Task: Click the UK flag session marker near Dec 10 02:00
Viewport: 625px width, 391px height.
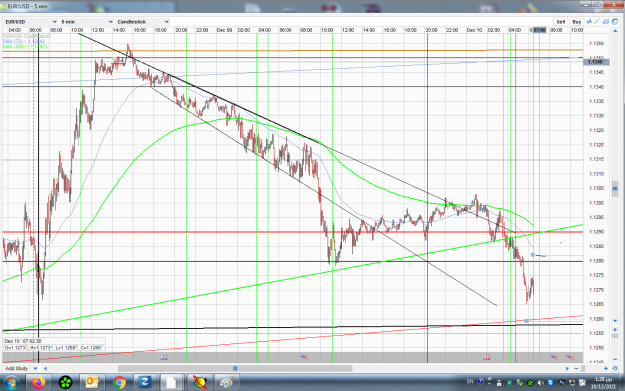Action: click(486, 357)
